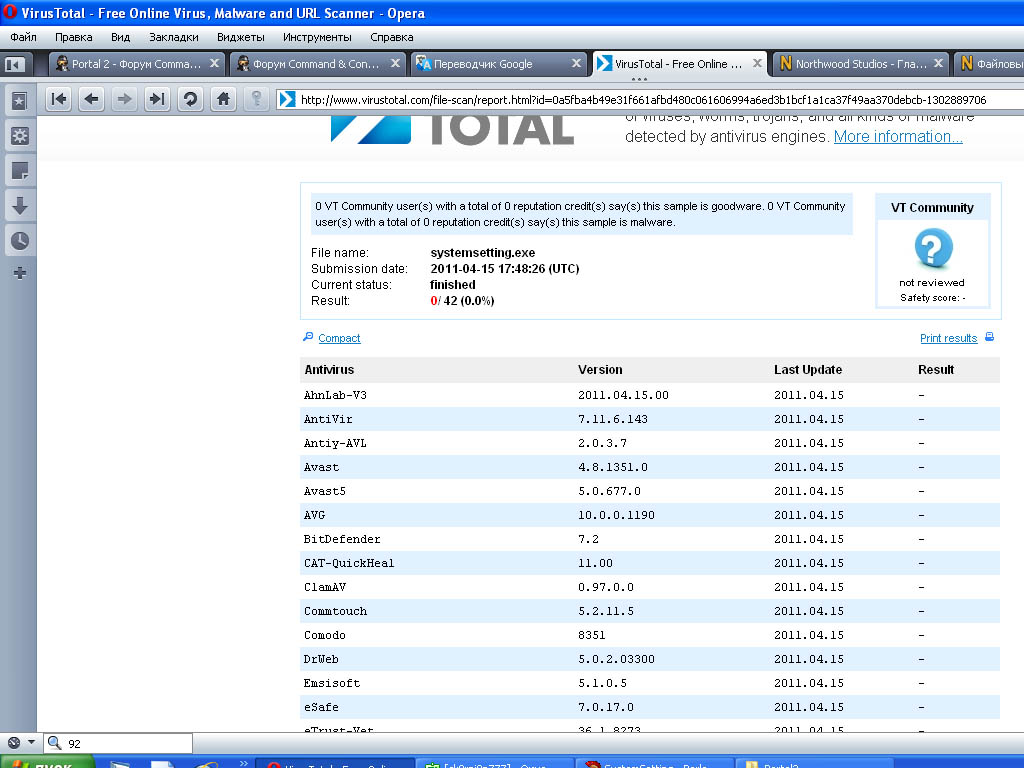Screen dimensions: 1024x768
Task: Add a panel with plus icon
Action: pos(20,273)
